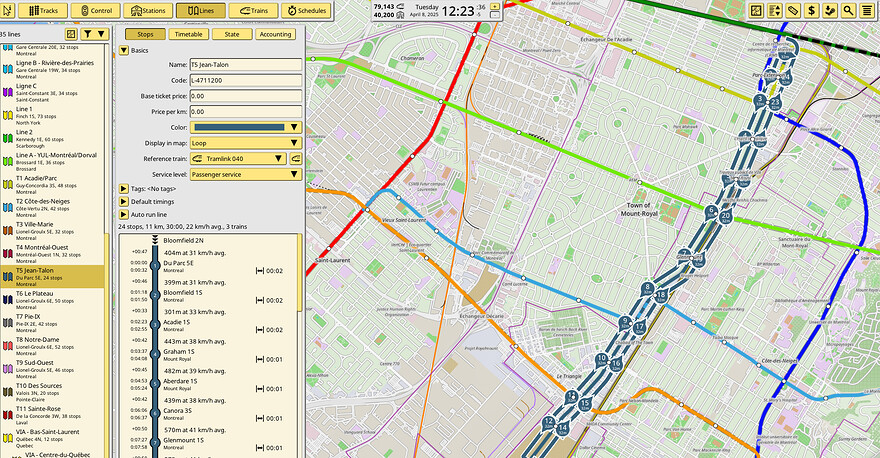Select T2 Côte-des-Neiges line
880x458 pixels.
click(x=52, y=208)
